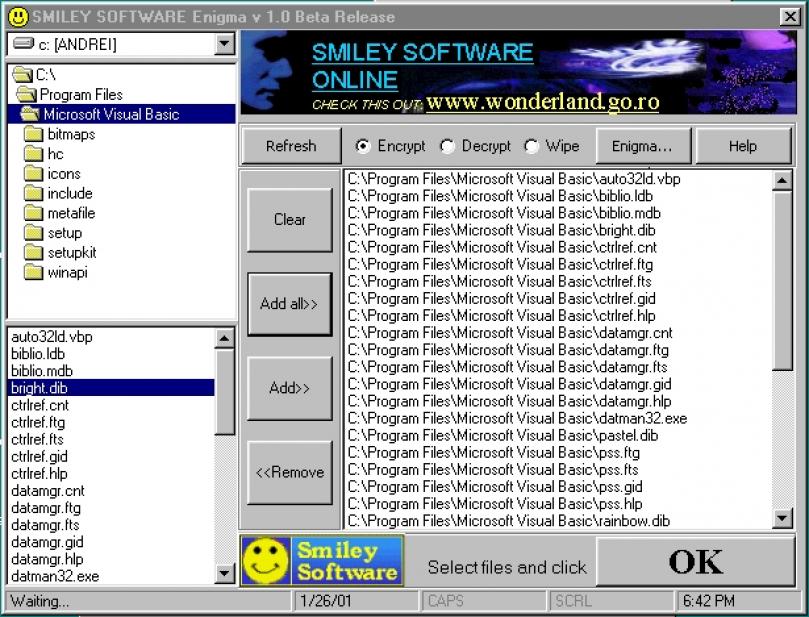809x617 pixels.
Task: Click the bitmaps folder icon
Action: coord(34,134)
